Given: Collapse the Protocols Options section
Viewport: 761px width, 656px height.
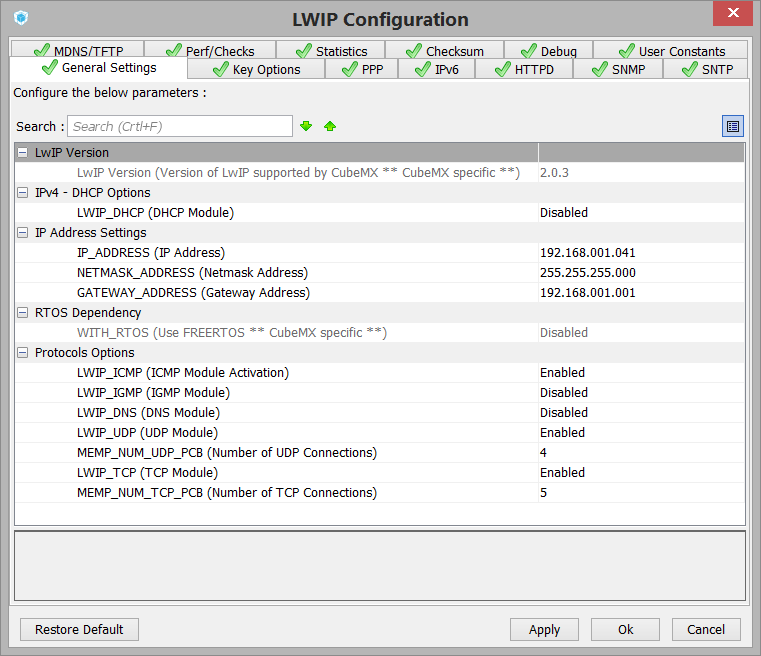Looking at the screenshot, I should [22, 352].
